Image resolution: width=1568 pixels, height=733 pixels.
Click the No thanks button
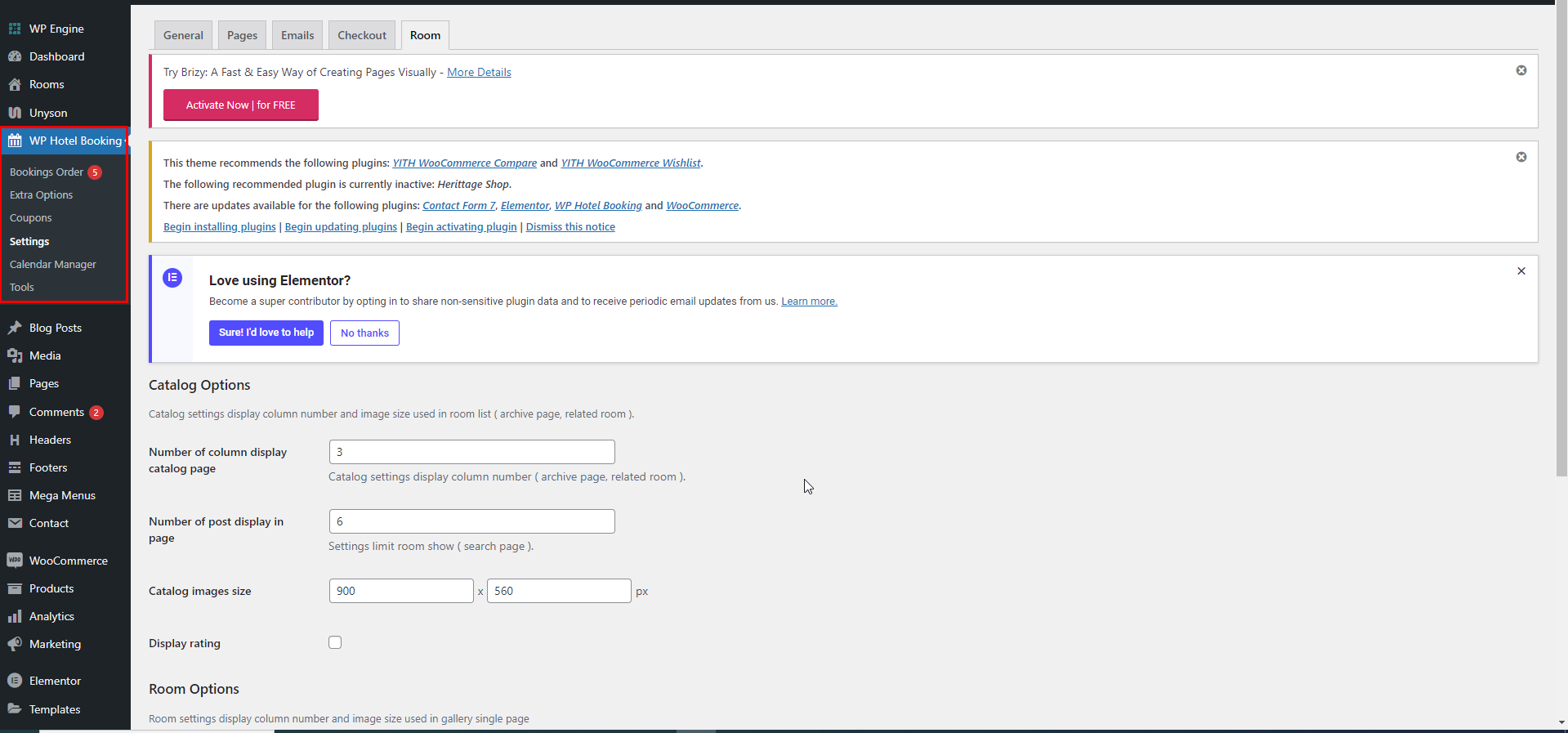[x=364, y=333]
